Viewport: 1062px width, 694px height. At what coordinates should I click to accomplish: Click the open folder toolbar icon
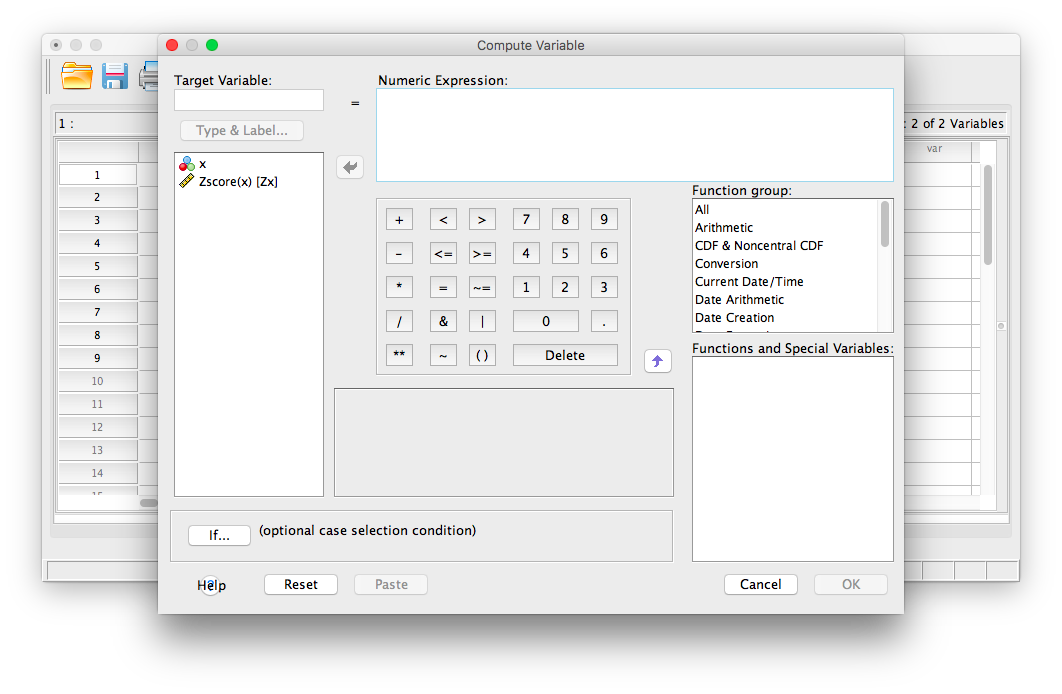[77, 76]
